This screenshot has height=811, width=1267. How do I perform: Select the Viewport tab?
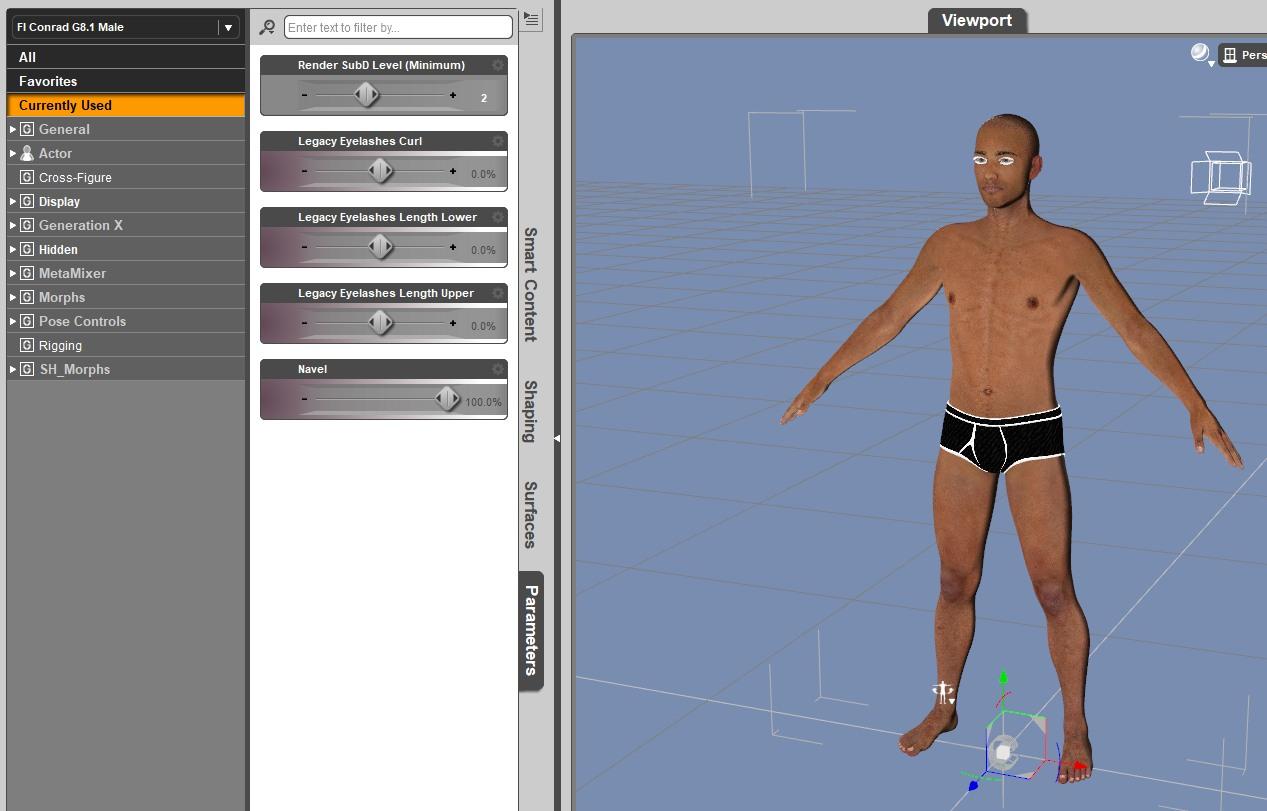[977, 20]
